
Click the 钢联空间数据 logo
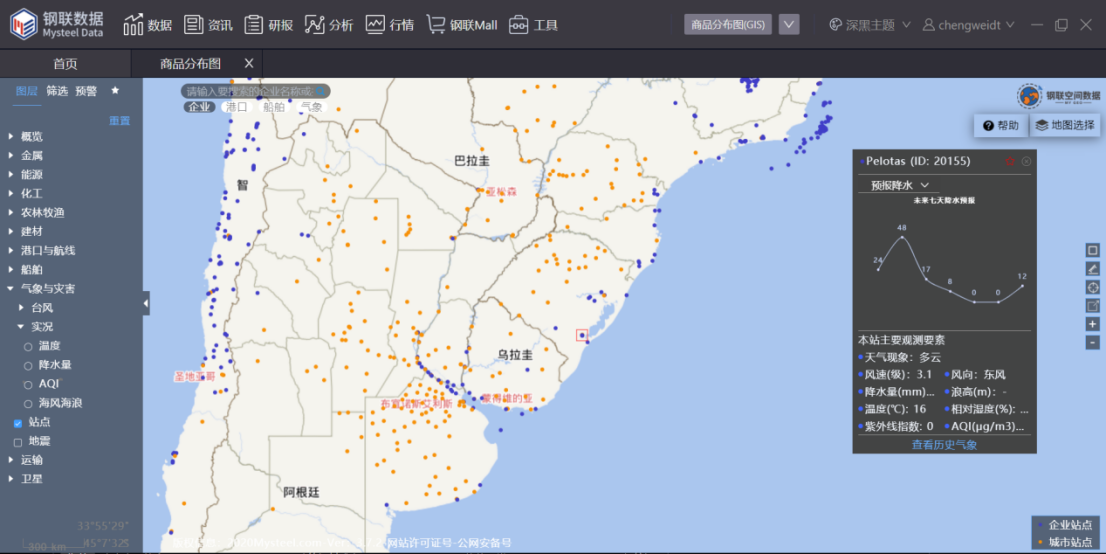(x=1058, y=96)
